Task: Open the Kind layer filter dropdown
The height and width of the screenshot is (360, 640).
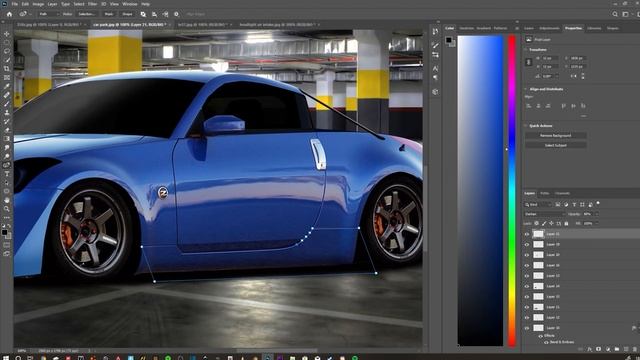Action: 538,204
